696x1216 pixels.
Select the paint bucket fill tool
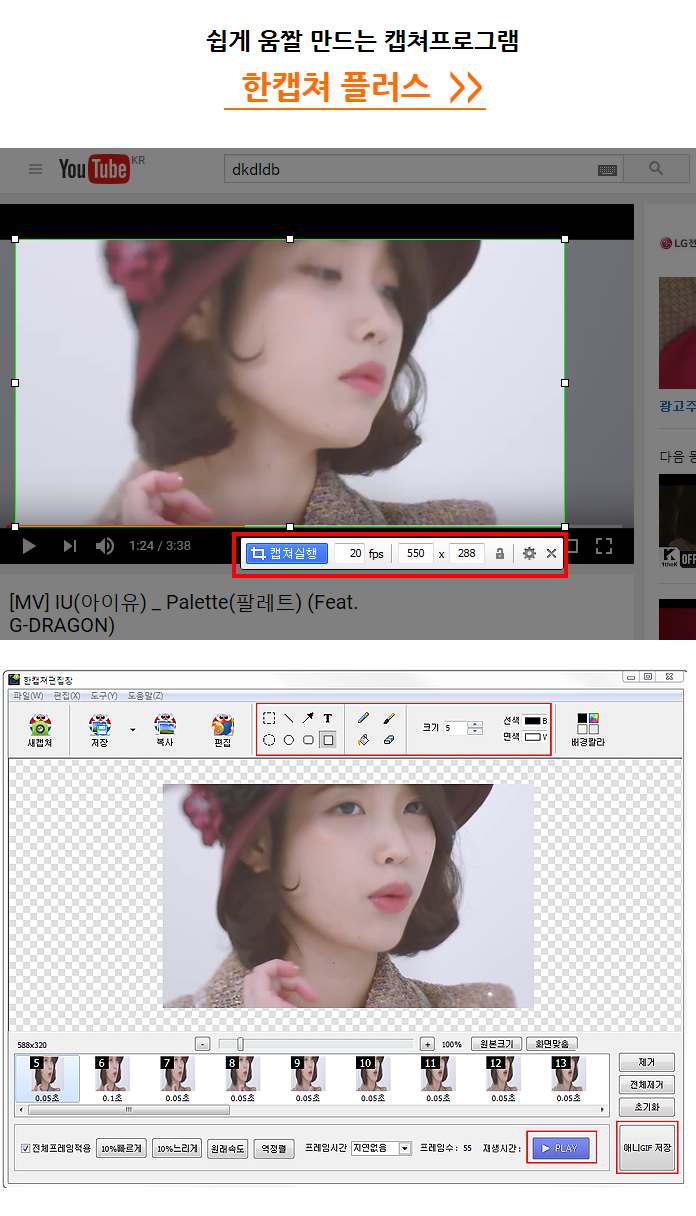pyautogui.click(x=363, y=740)
